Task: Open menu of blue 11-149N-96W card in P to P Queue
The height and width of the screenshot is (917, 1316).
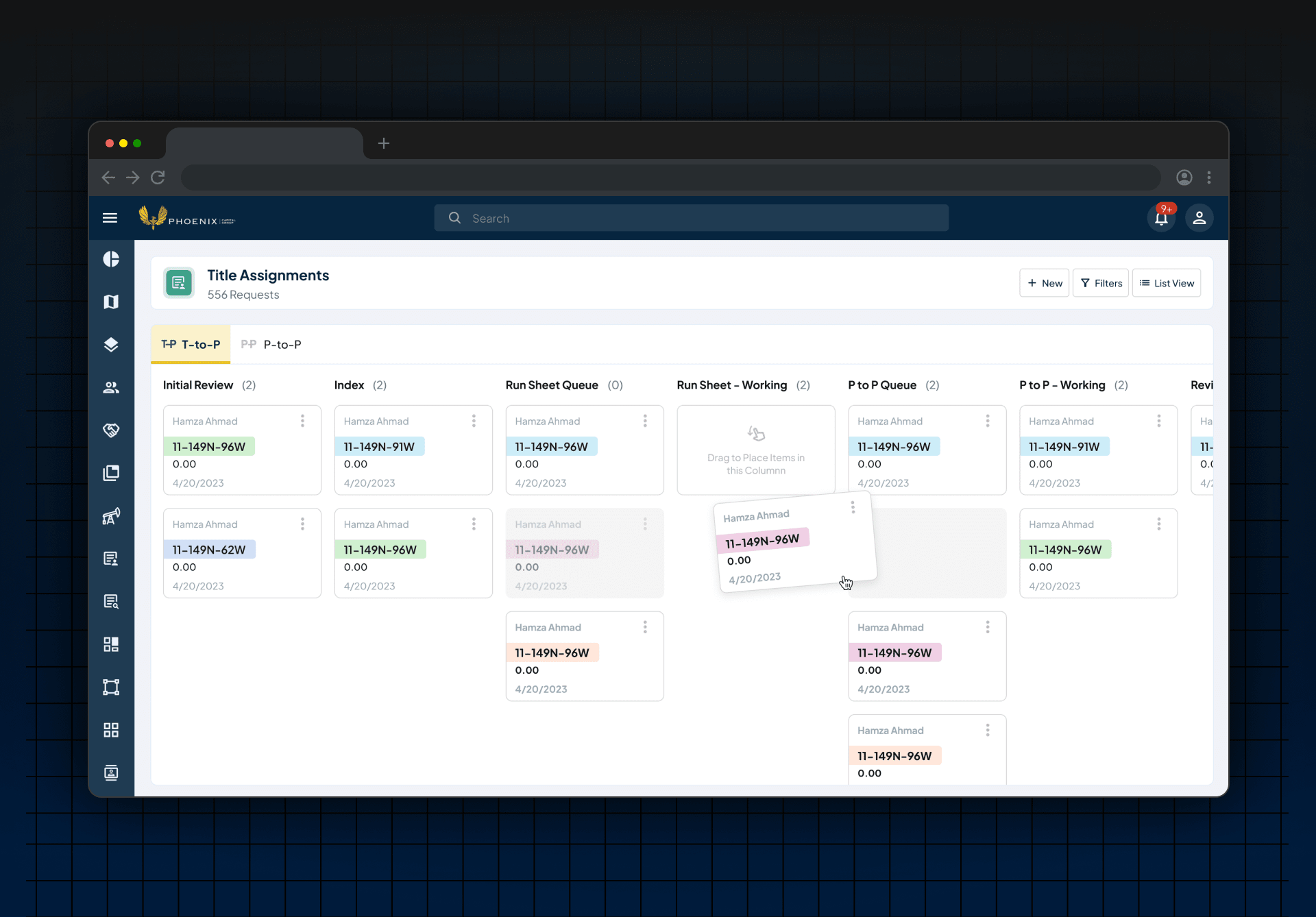Action: coord(988,421)
